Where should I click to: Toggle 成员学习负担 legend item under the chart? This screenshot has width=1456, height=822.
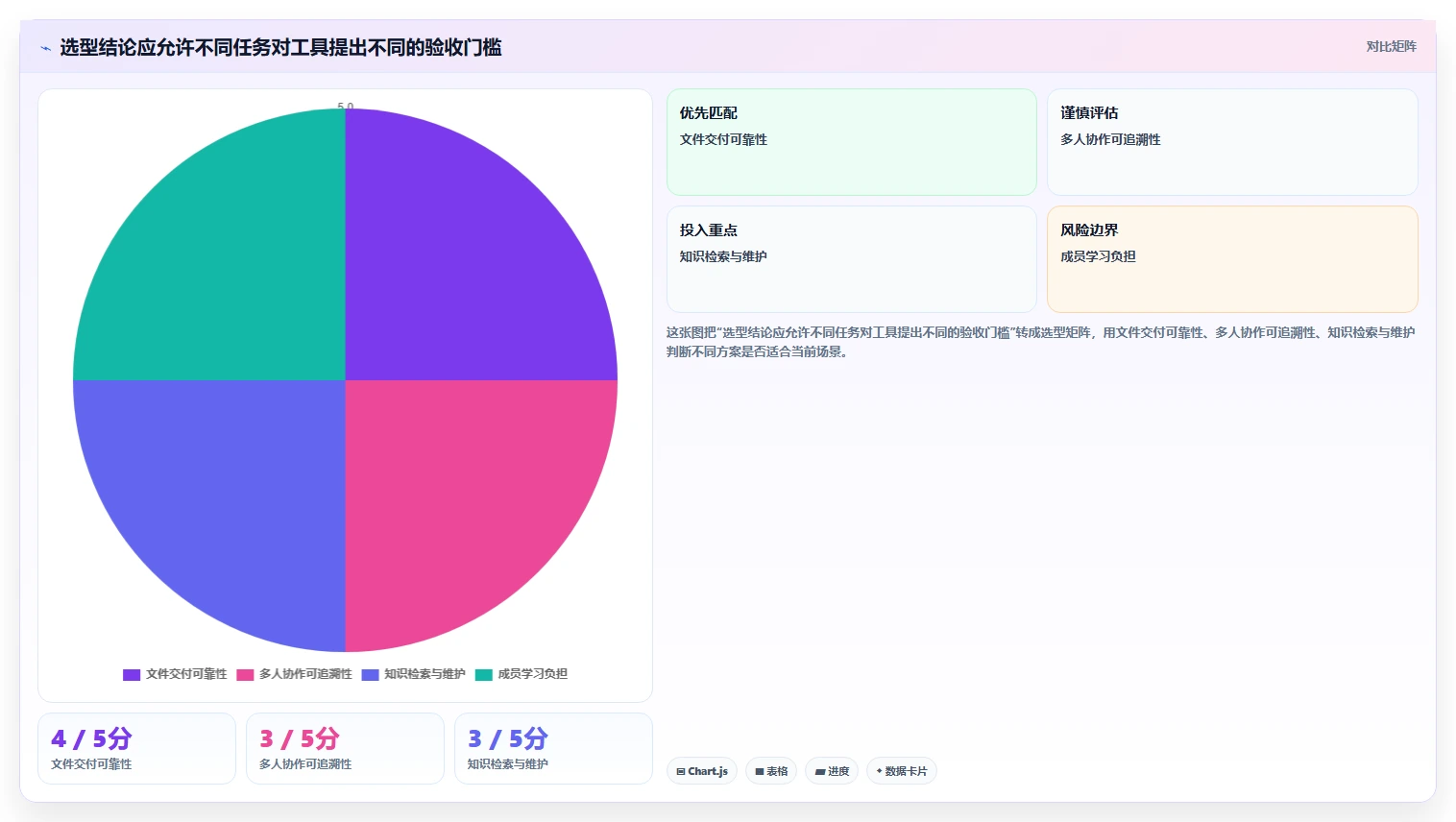coord(521,674)
